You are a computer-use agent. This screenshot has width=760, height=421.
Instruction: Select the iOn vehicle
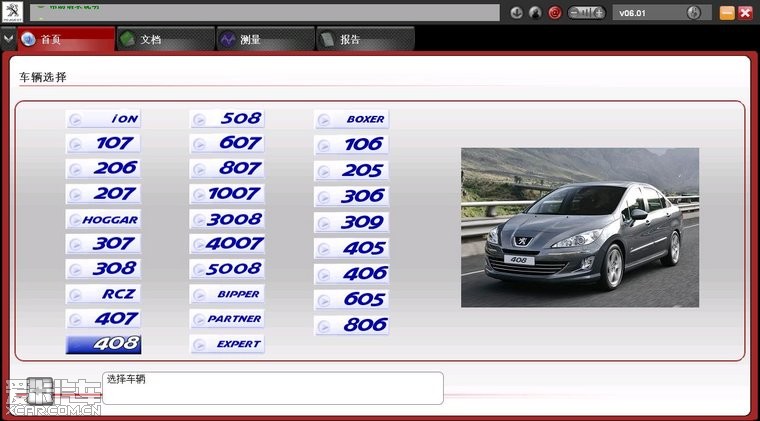[103, 119]
